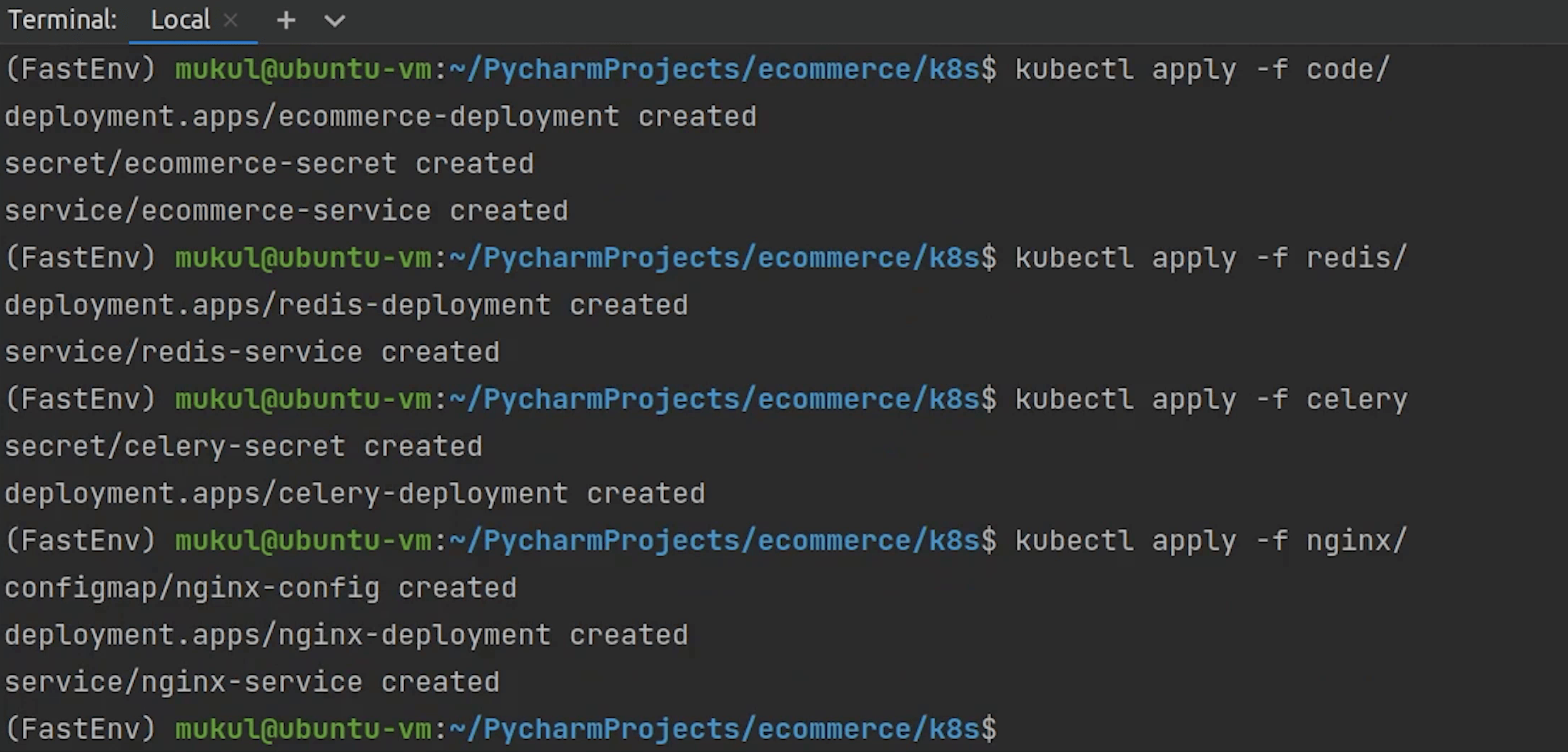Click the celery-deployment created output line
1568x752 pixels.
click(355, 494)
